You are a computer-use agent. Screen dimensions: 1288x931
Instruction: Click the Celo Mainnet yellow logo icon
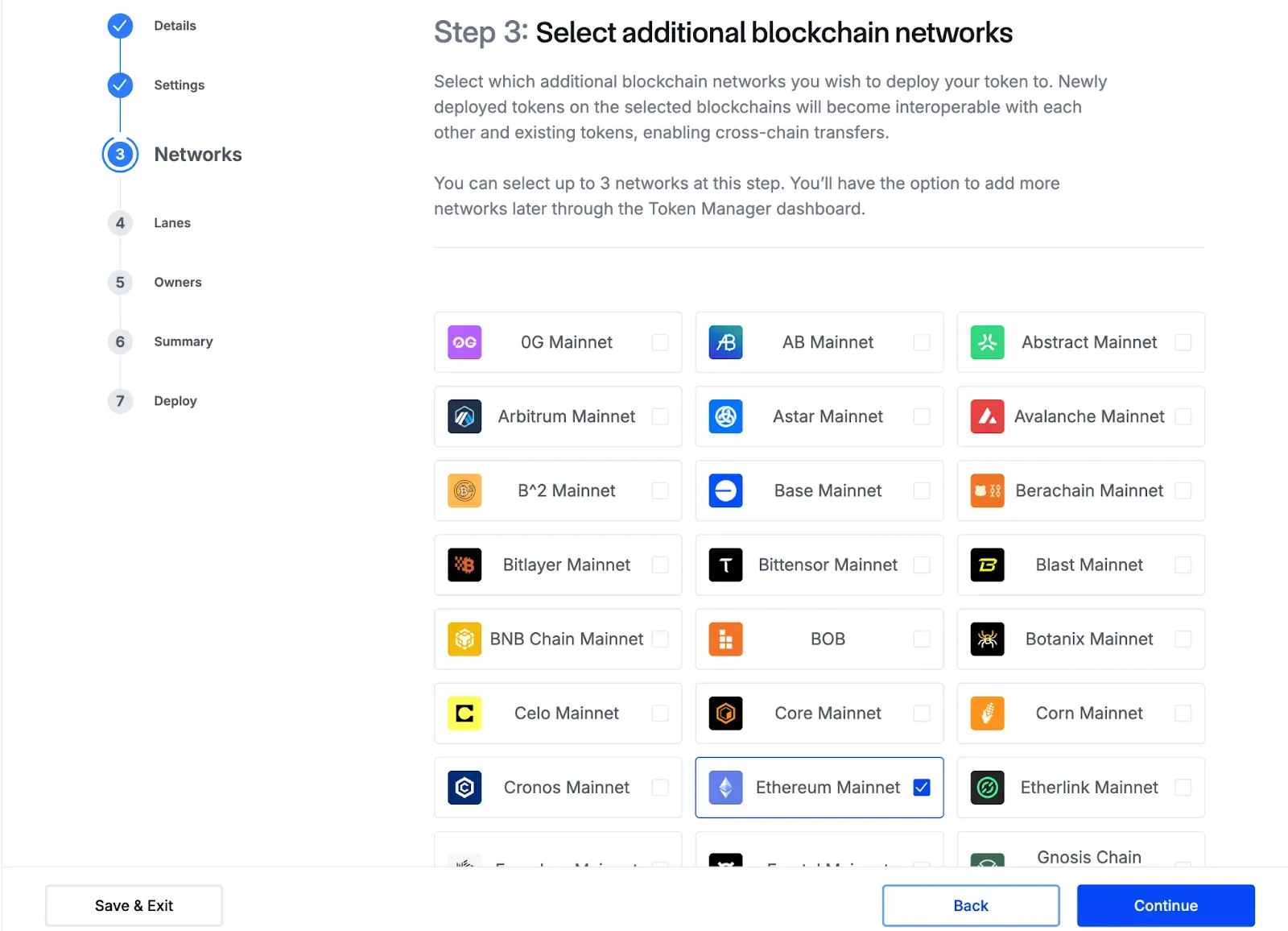[x=464, y=713]
